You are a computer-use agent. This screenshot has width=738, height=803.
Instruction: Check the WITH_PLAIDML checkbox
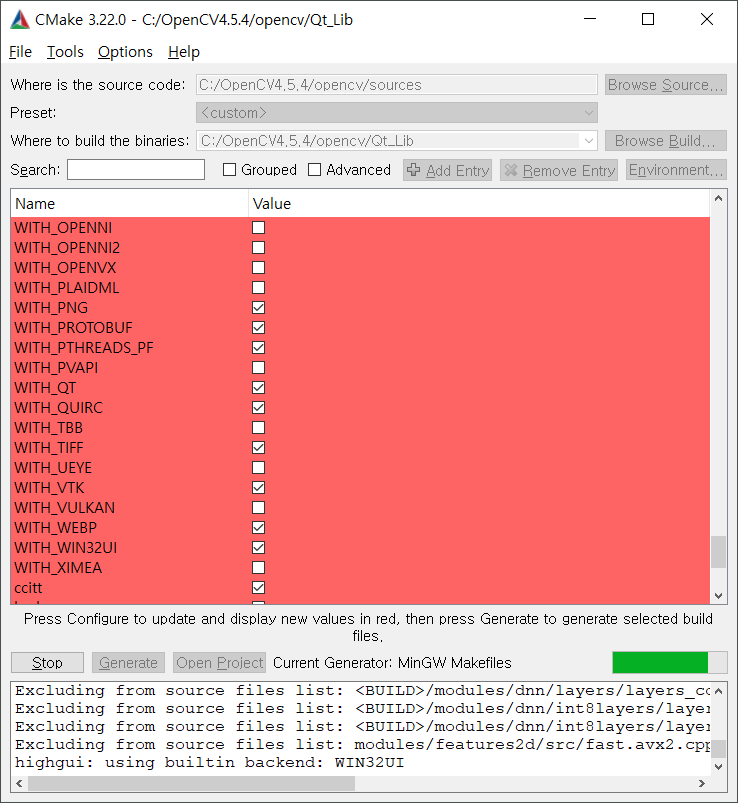(x=259, y=287)
